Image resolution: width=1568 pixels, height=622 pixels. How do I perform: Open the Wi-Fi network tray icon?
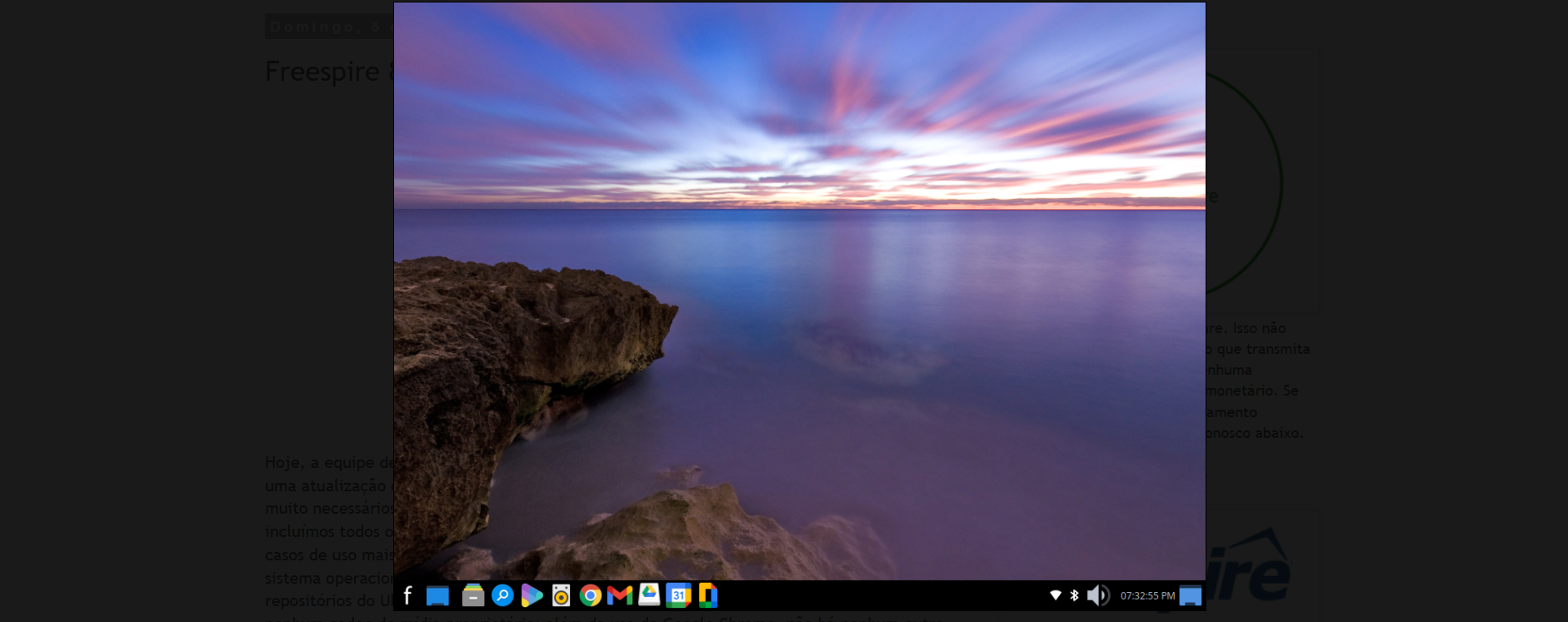point(1056,595)
